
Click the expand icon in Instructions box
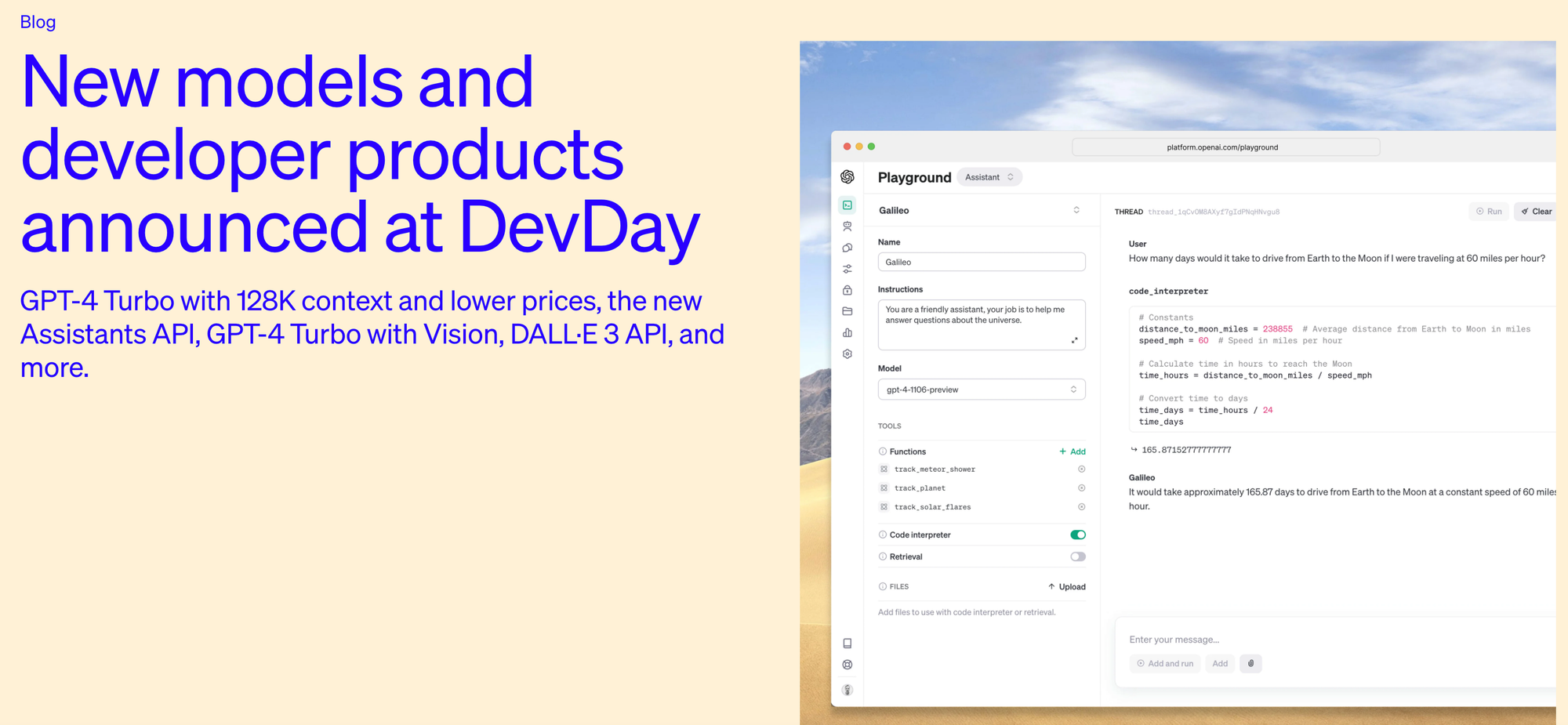point(1074,340)
